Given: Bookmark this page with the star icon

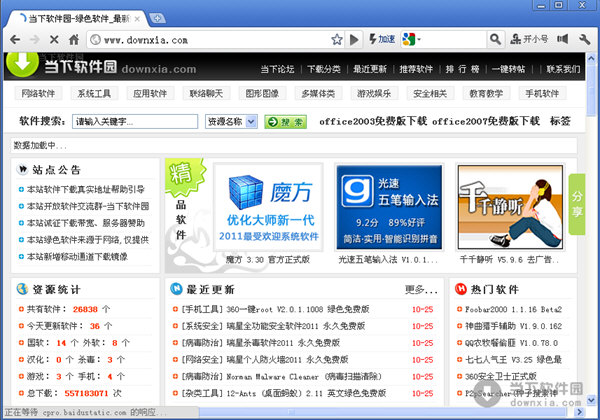Looking at the screenshot, I should [x=337, y=39].
